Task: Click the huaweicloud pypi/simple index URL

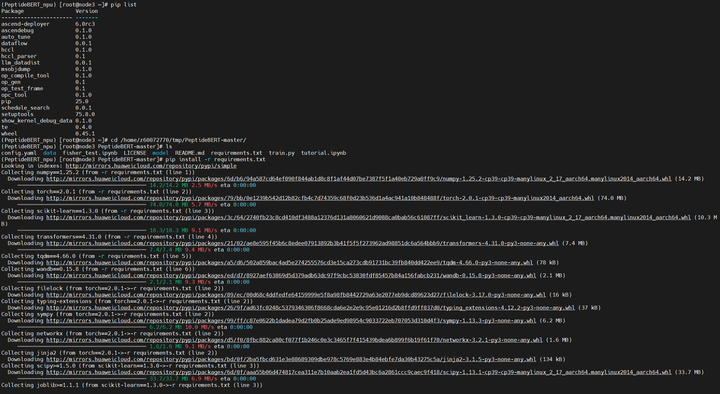Action: click(151, 166)
